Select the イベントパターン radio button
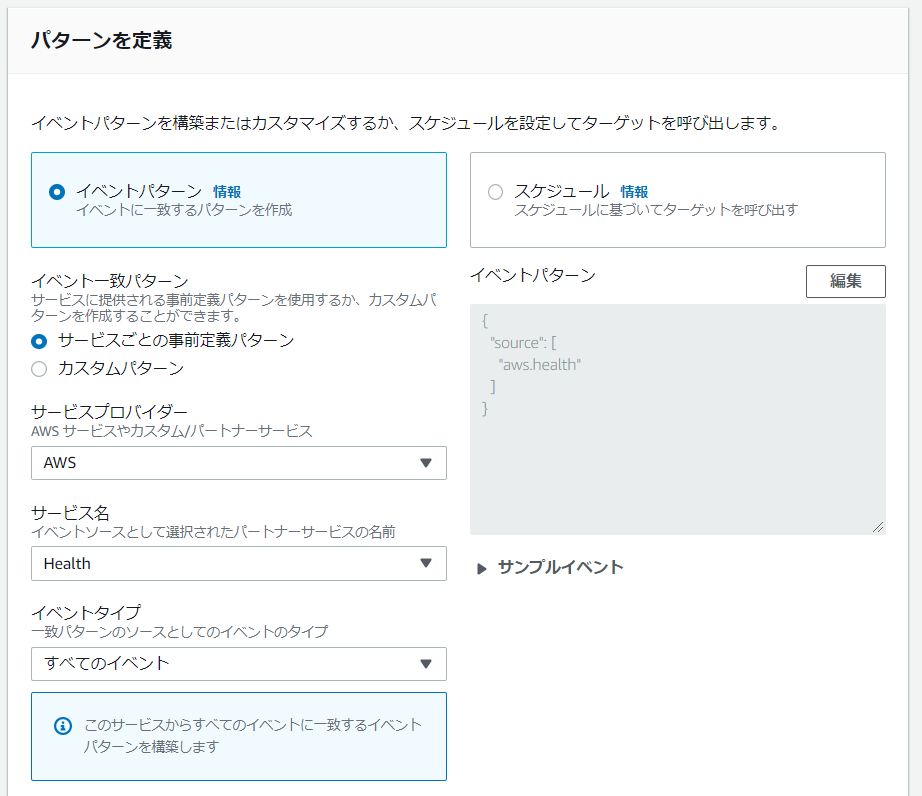 pos(57,192)
